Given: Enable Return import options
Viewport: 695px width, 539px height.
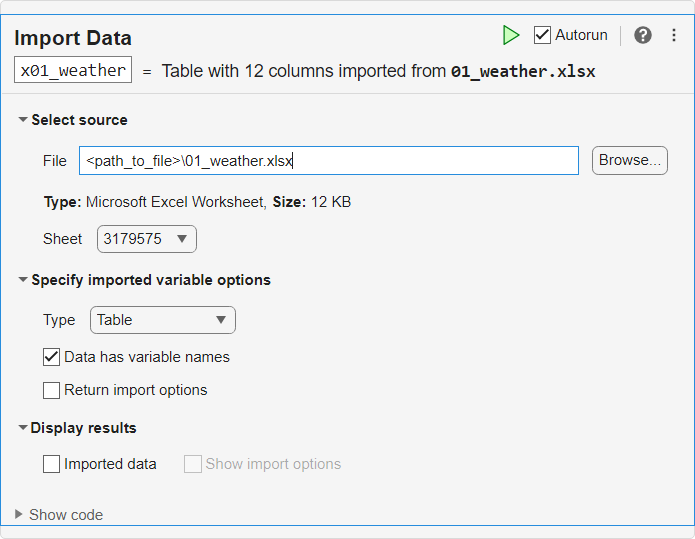Looking at the screenshot, I should pyautogui.click(x=52, y=390).
